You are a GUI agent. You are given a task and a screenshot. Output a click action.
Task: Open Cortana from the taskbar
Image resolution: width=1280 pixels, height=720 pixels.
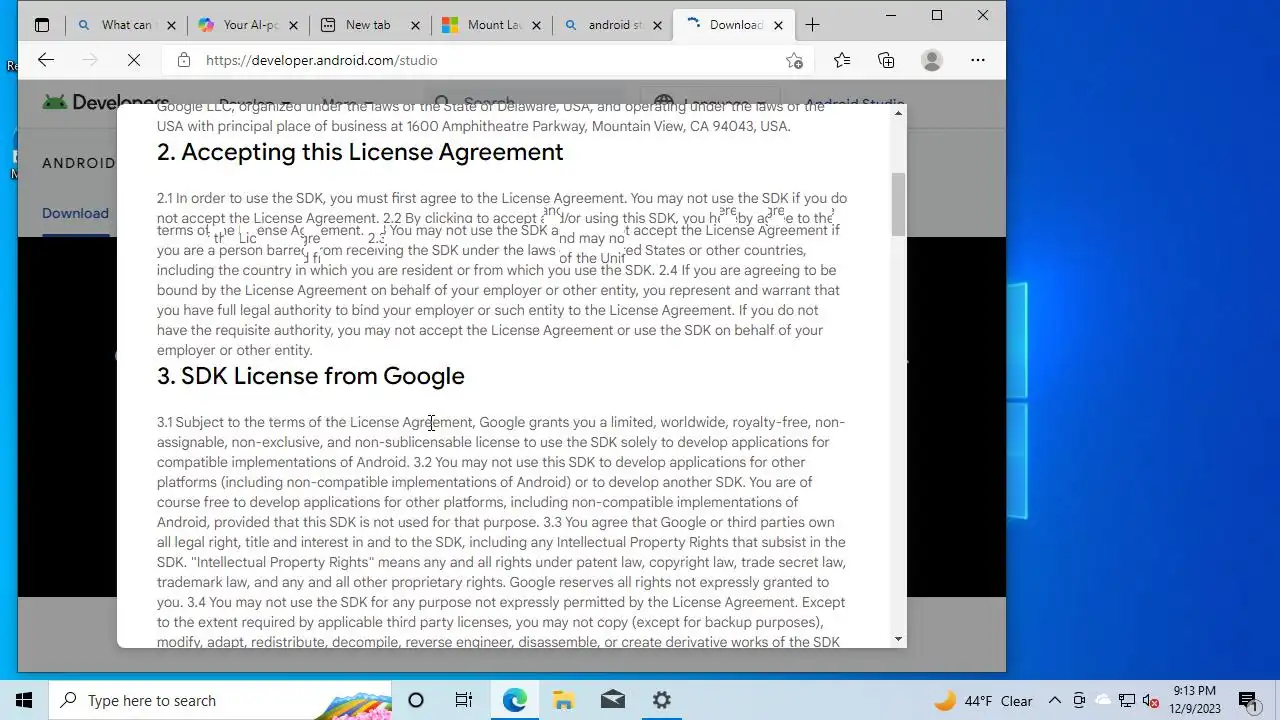point(416,700)
